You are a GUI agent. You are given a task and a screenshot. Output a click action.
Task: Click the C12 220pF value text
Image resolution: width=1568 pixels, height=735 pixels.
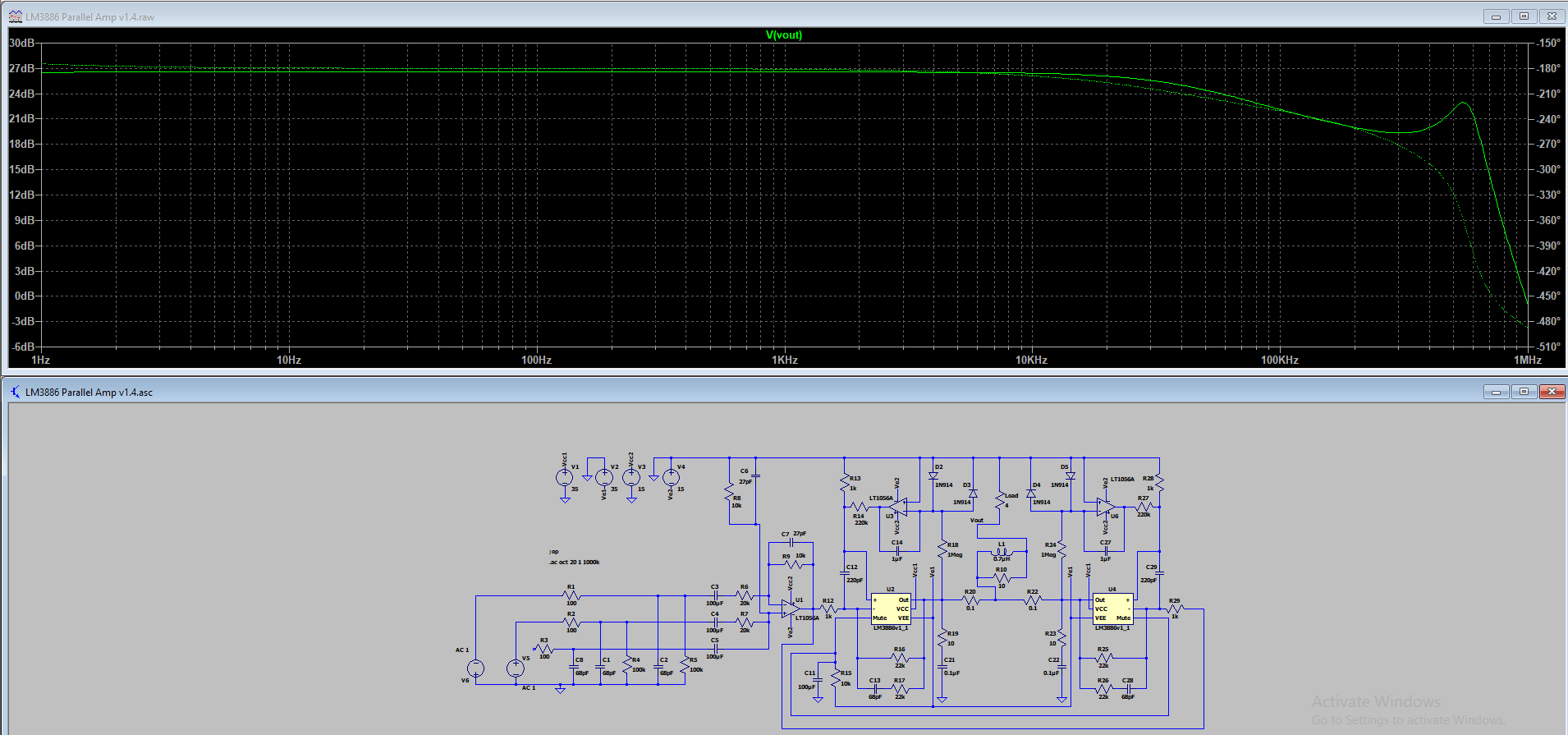coord(855,581)
